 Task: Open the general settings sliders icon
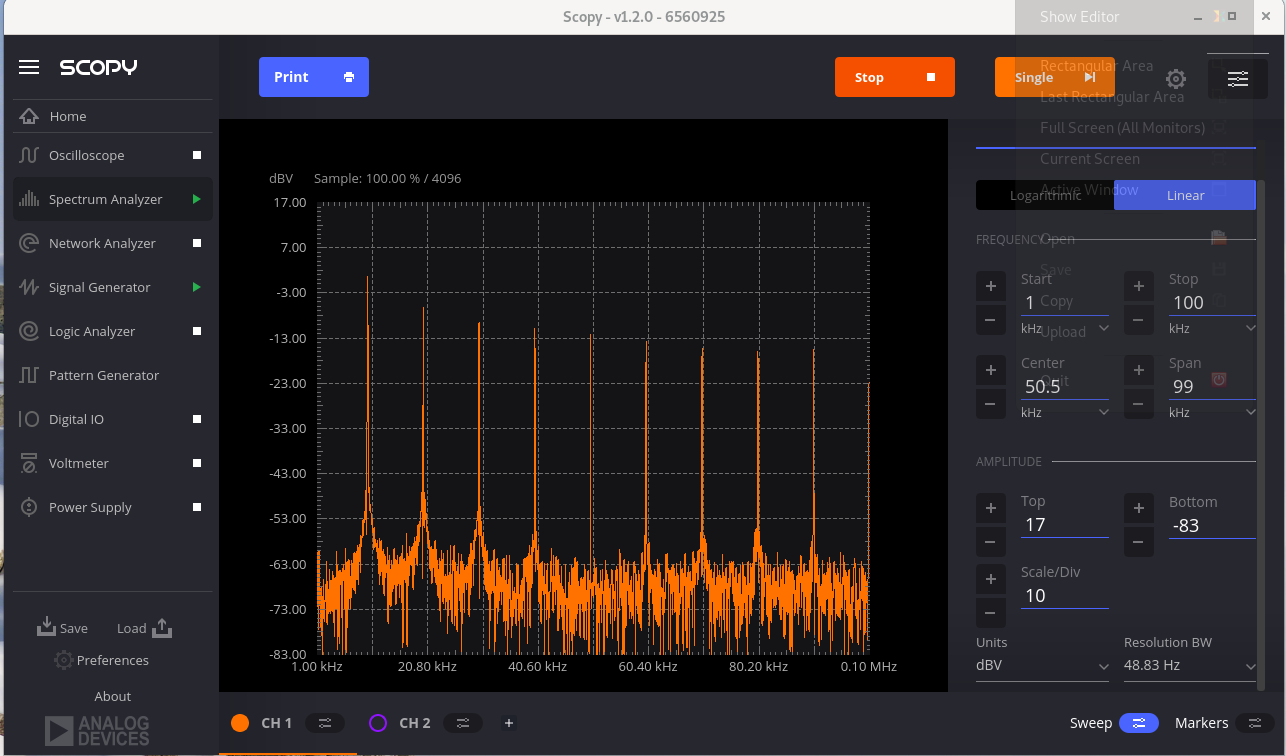pos(1238,78)
